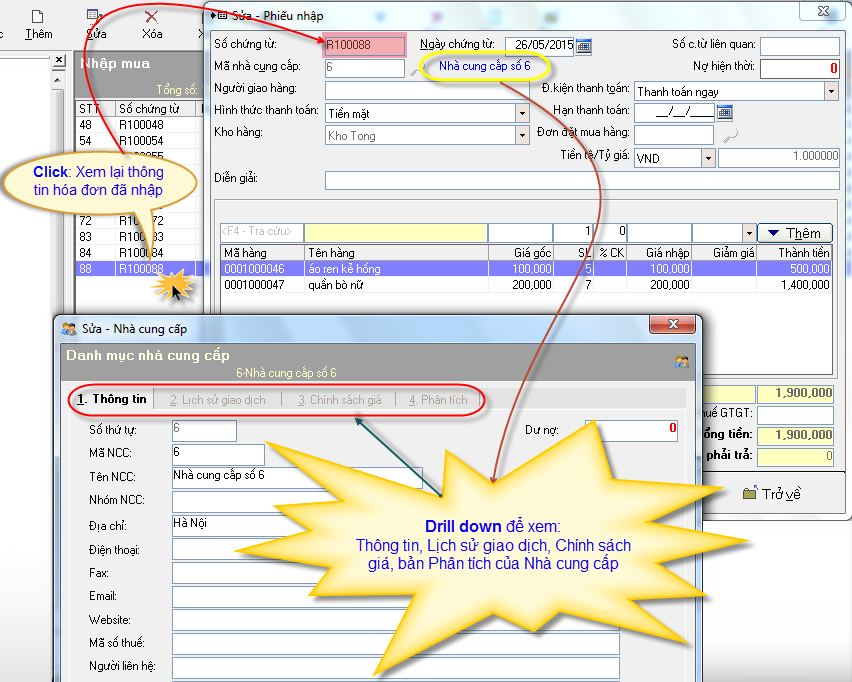Open calendar picker beside Hạn thanh toán

click(x=725, y=112)
